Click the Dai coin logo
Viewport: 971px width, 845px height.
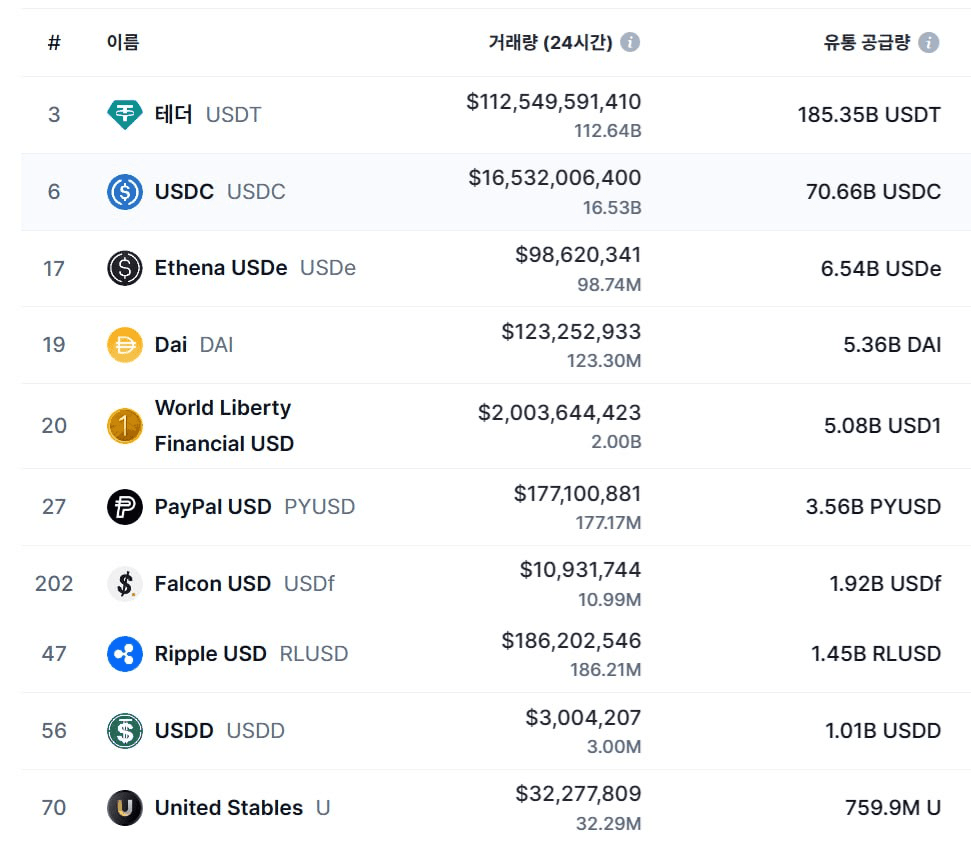pos(125,345)
